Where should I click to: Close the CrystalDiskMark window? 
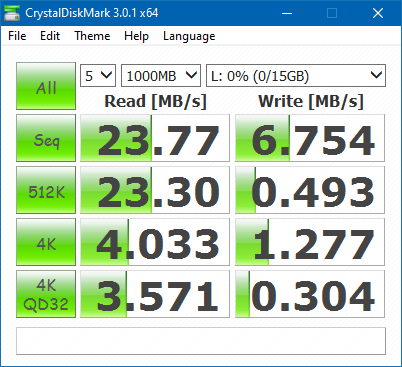[x=378, y=13]
